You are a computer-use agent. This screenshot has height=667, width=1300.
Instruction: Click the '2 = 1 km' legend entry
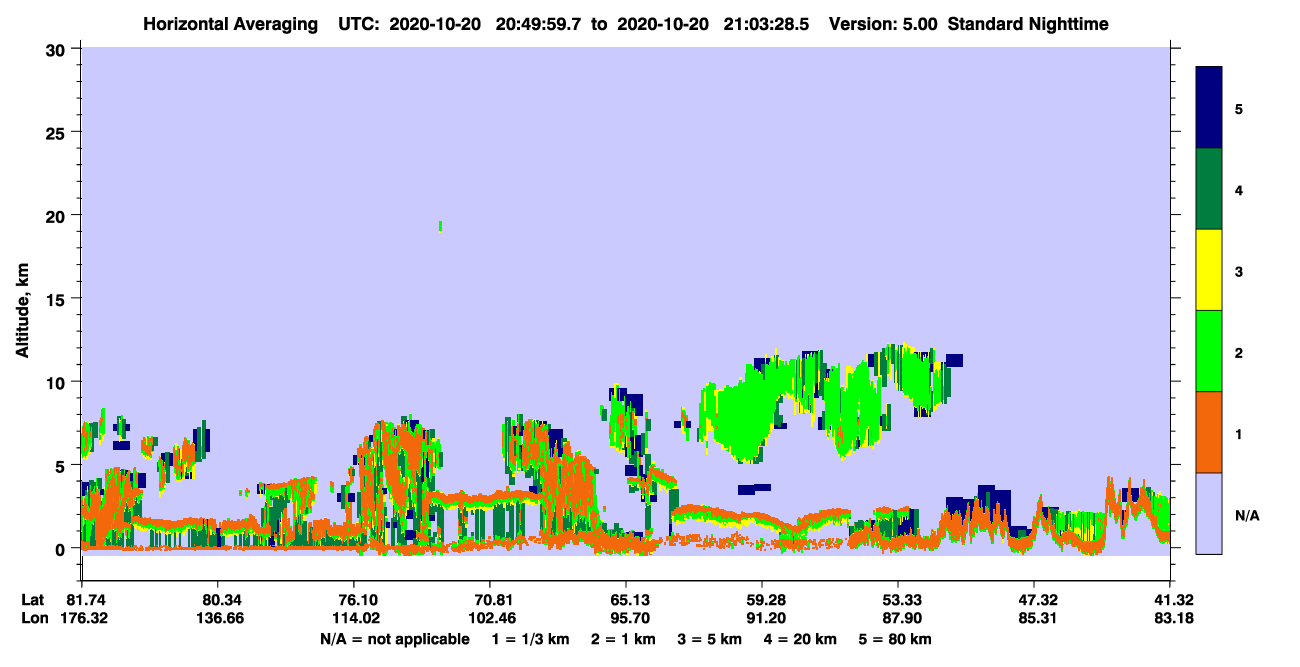(x=623, y=639)
